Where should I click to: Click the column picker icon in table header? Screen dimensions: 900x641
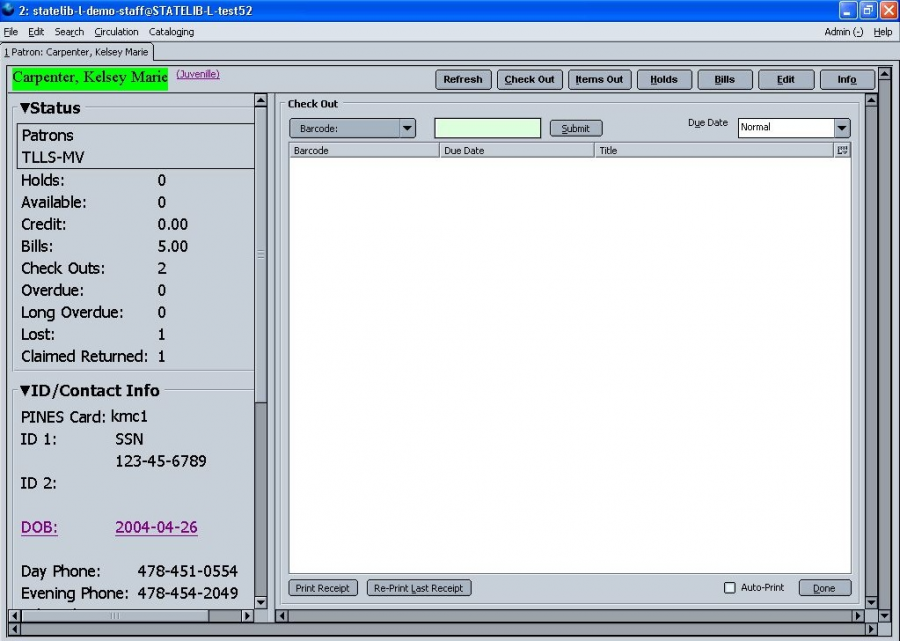[x=842, y=150]
